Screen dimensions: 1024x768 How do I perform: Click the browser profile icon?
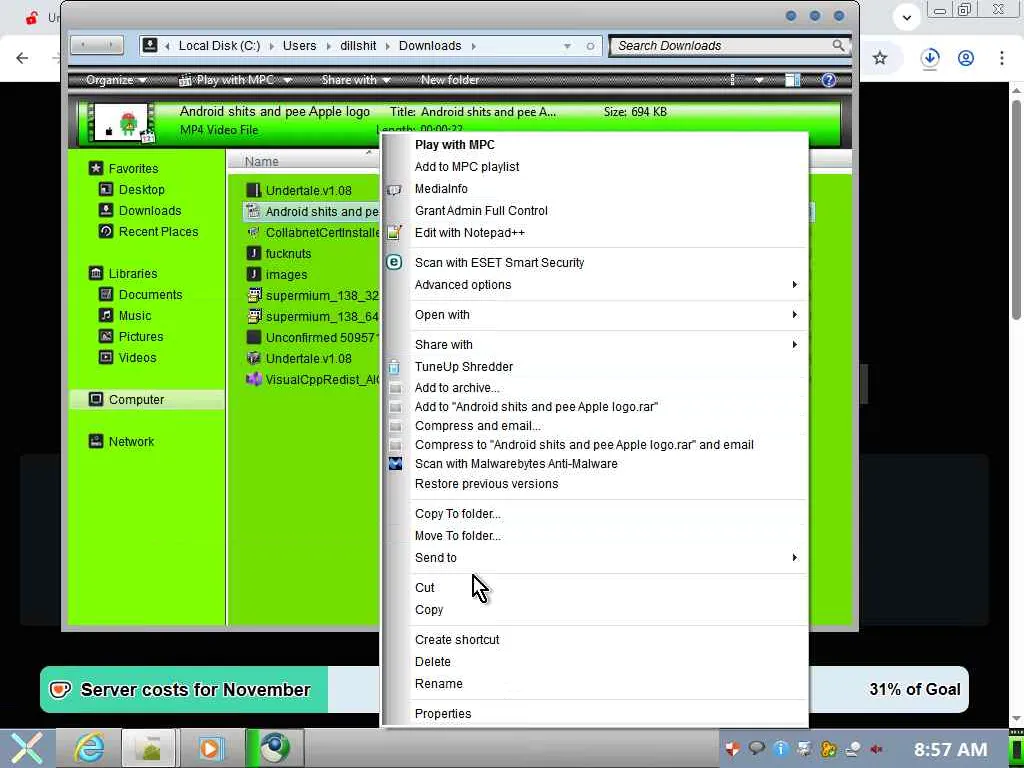pyautogui.click(x=966, y=58)
